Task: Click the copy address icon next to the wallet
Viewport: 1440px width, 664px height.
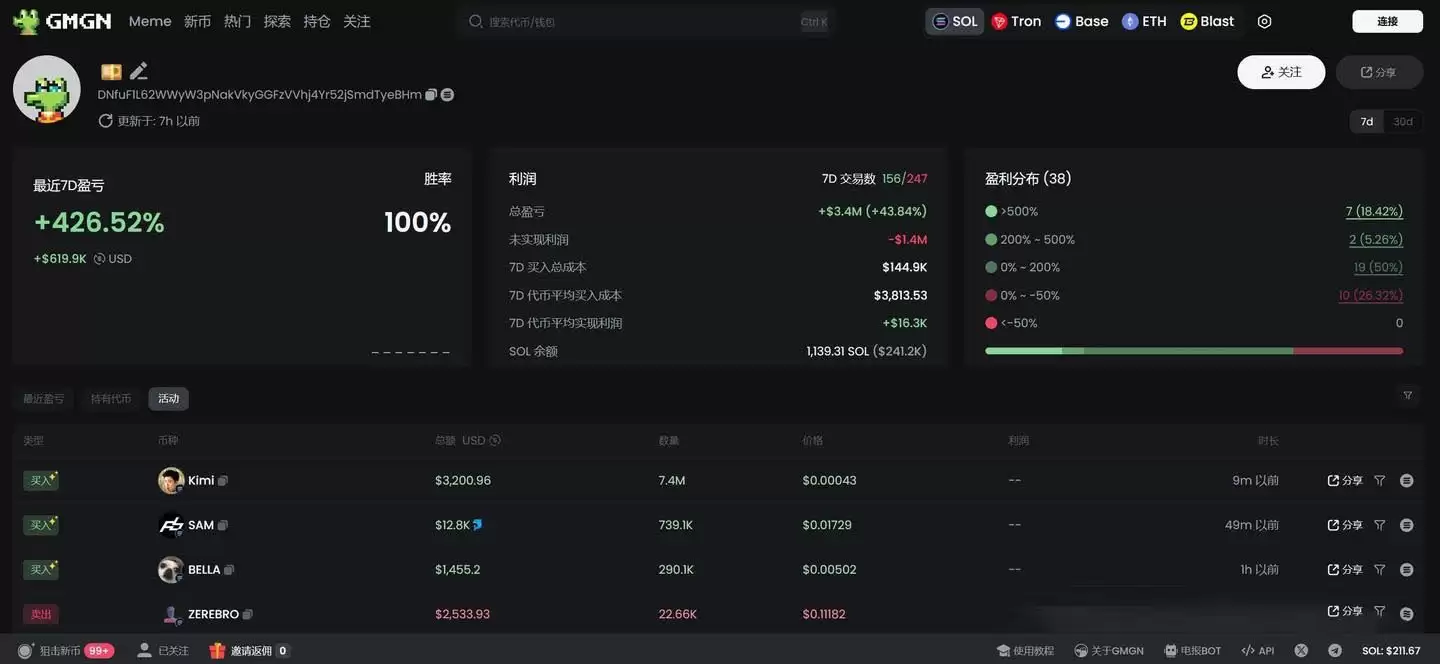Action: (430, 93)
